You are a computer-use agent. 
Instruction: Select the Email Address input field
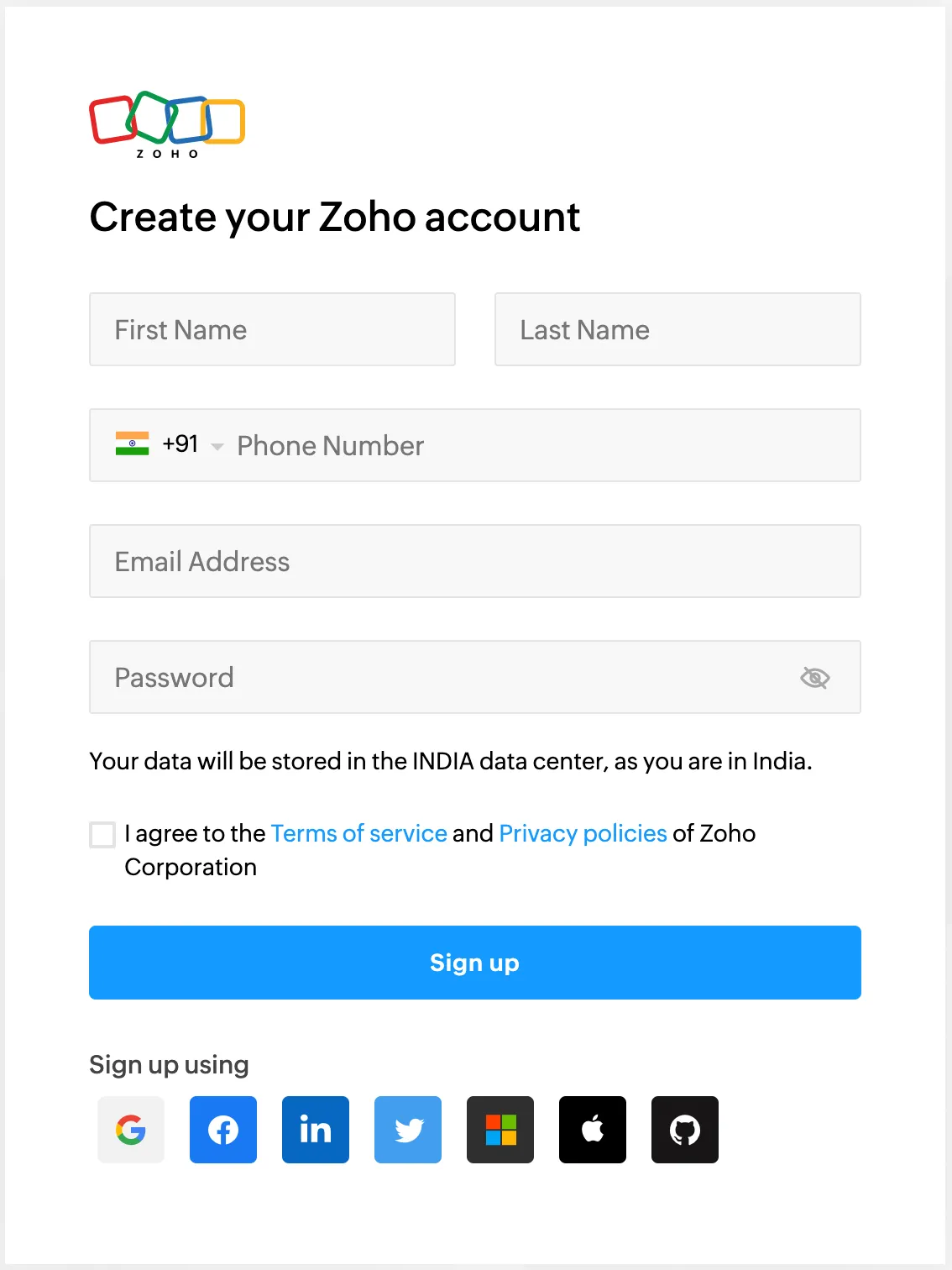475,561
